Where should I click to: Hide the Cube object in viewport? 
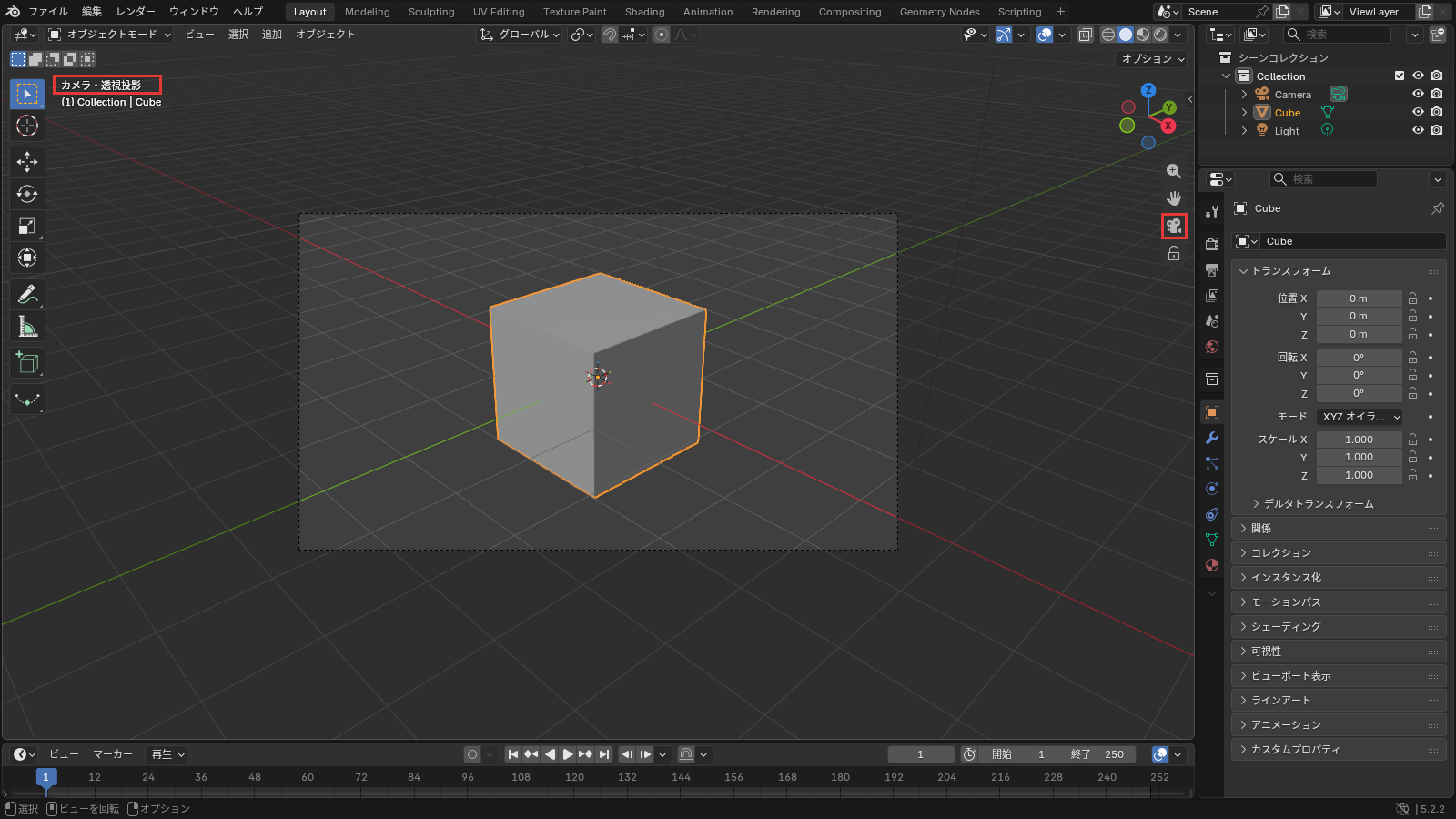(1418, 113)
